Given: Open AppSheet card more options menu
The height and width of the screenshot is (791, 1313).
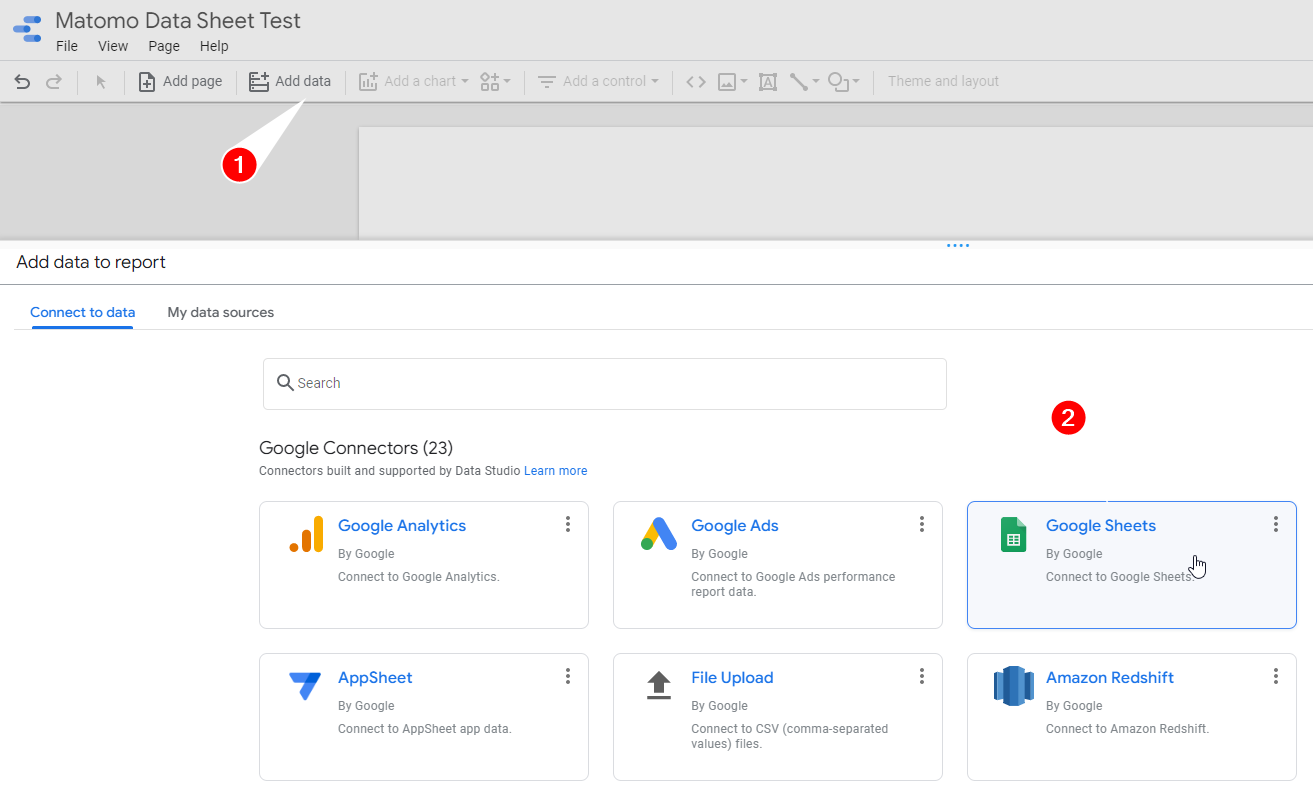Looking at the screenshot, I should pyautogui.click(x=568, y=676).
